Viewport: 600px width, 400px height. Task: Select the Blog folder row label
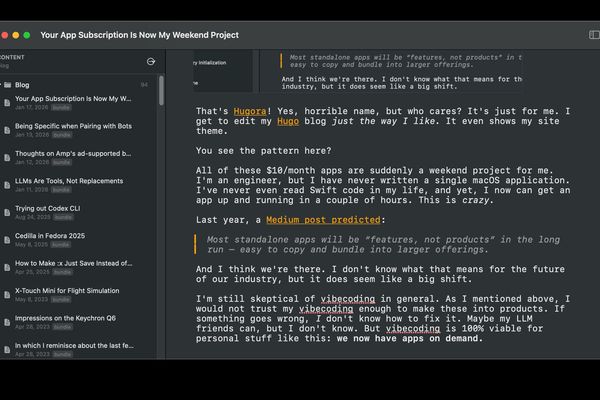(22, 85)
